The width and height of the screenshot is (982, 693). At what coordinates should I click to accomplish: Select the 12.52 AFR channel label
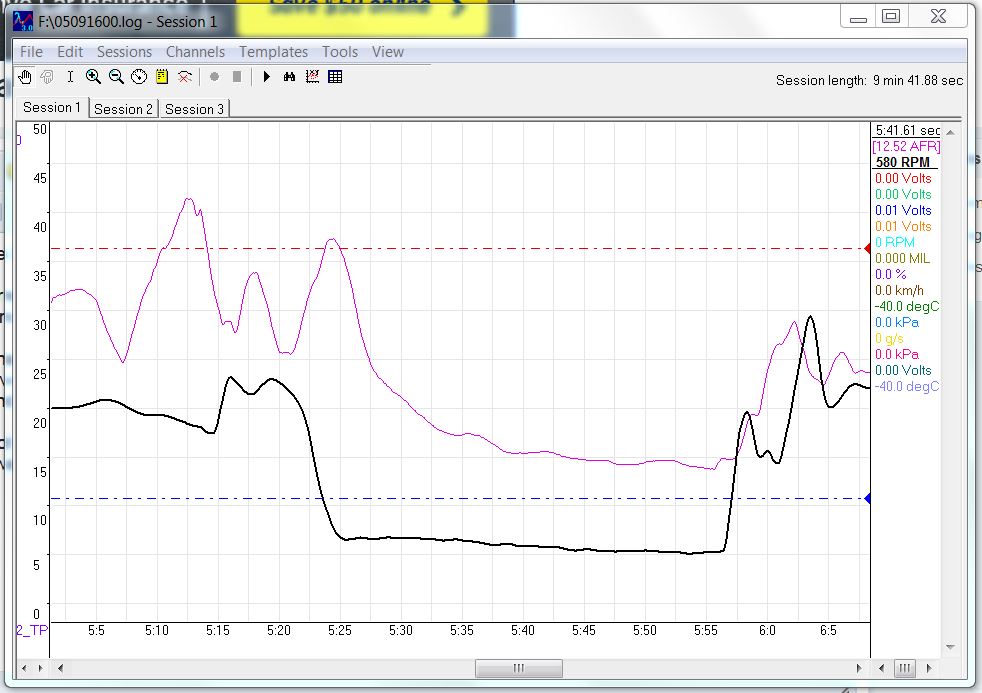[904, 146]
